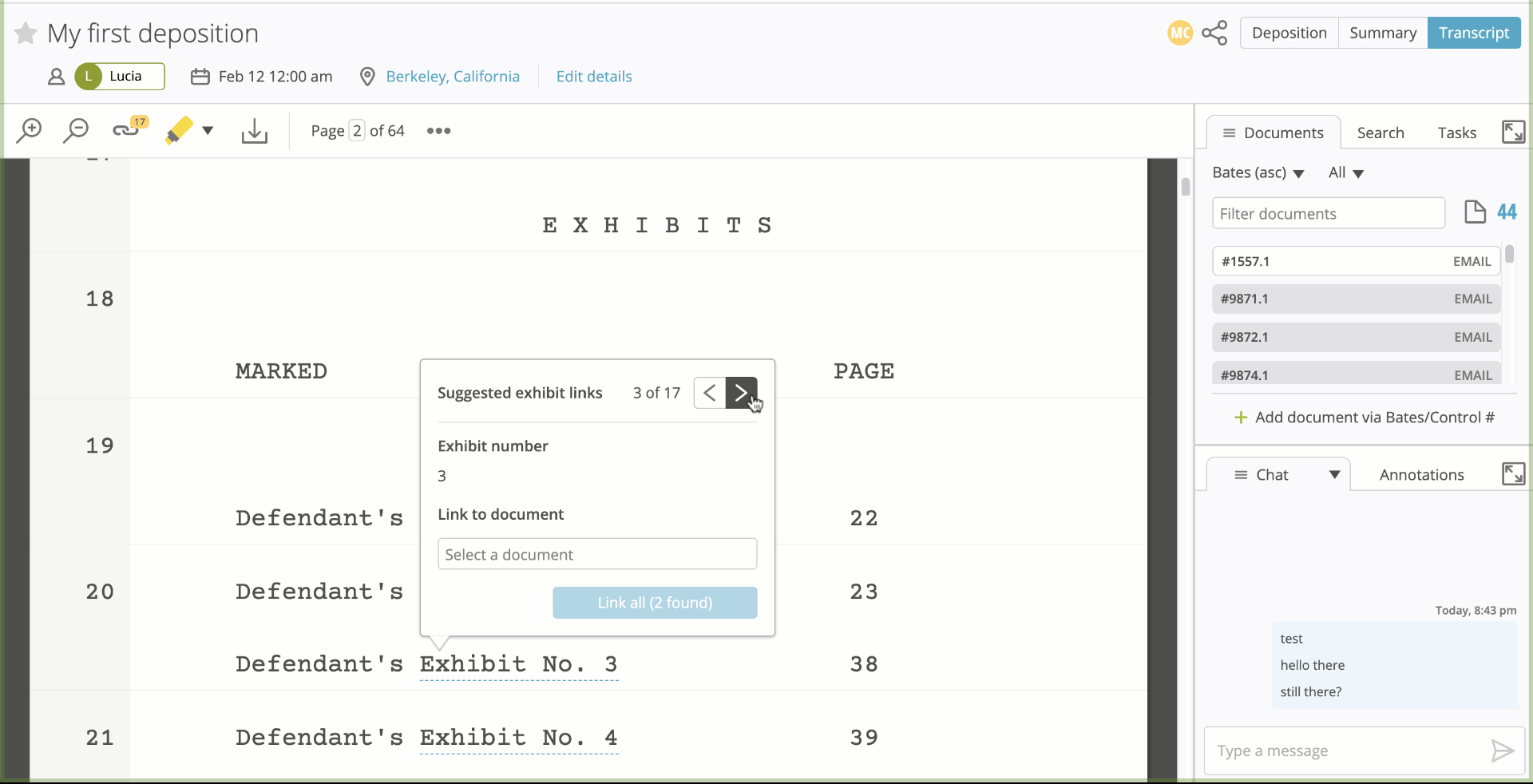Click the location pin icon
This screenshot has width=1533, height=784.
(367, 77)
